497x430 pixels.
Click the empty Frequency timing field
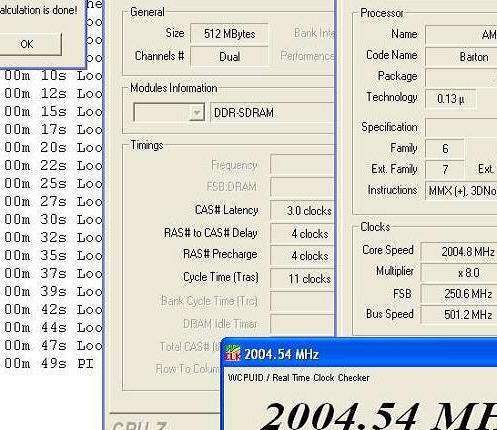point(302,164)
